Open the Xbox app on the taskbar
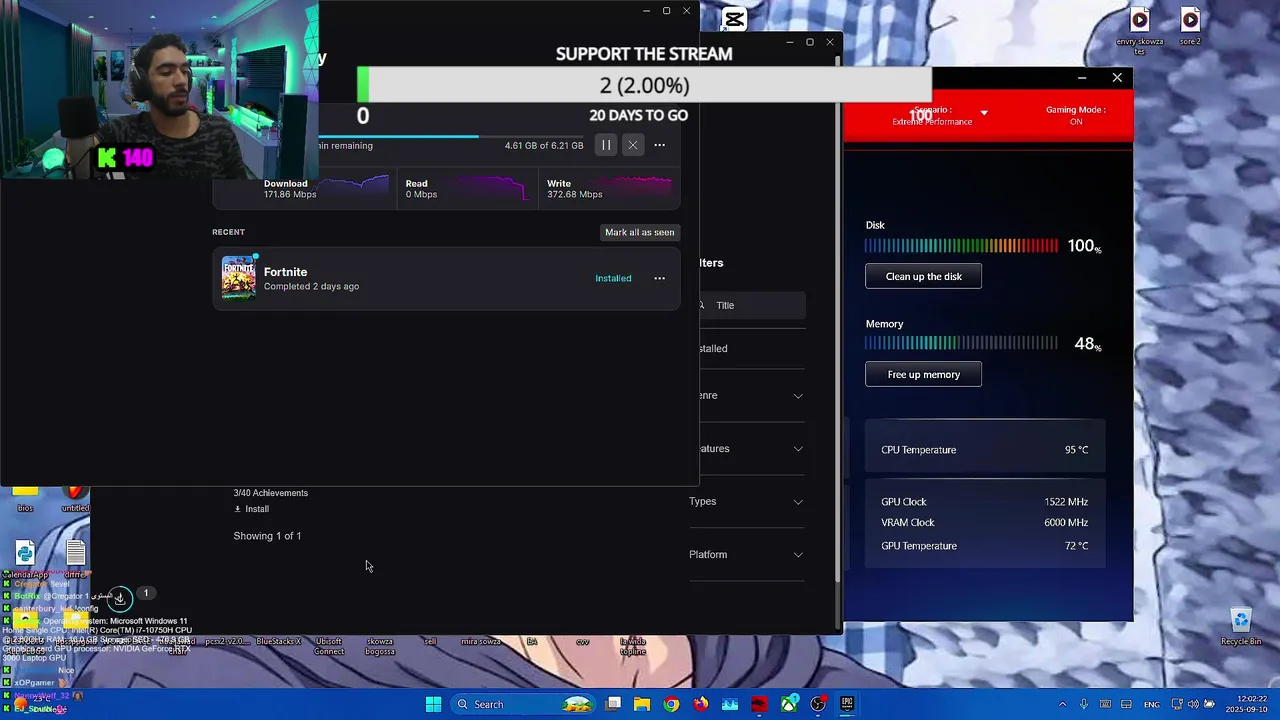 (x=789, y=704)
